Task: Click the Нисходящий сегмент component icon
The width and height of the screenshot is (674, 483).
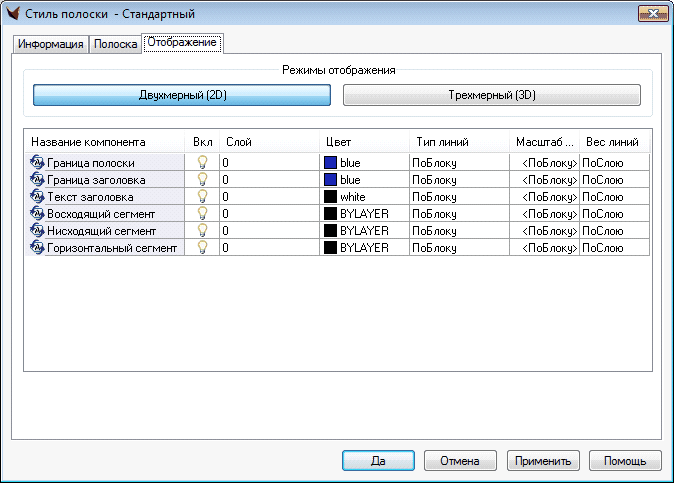Action: point(38,230)
